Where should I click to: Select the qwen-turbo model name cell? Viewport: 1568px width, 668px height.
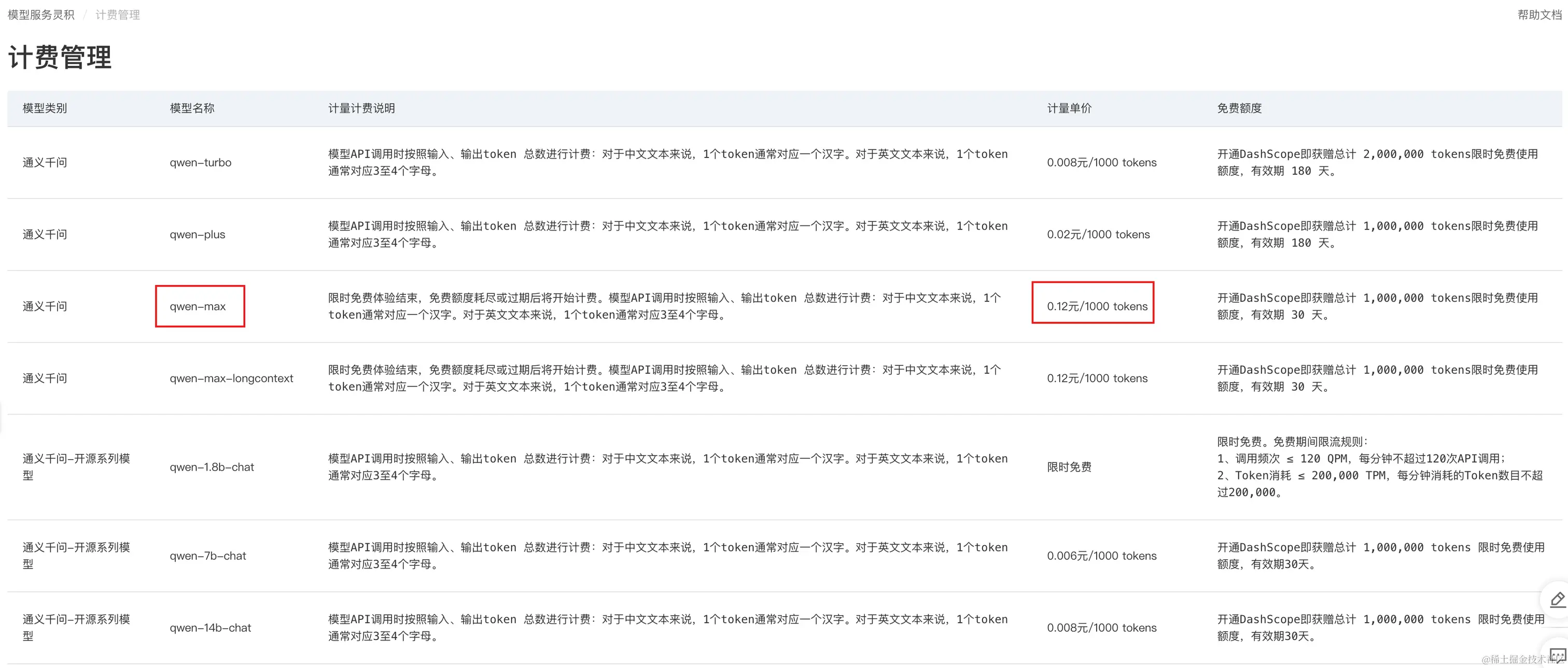pos(200,162)
